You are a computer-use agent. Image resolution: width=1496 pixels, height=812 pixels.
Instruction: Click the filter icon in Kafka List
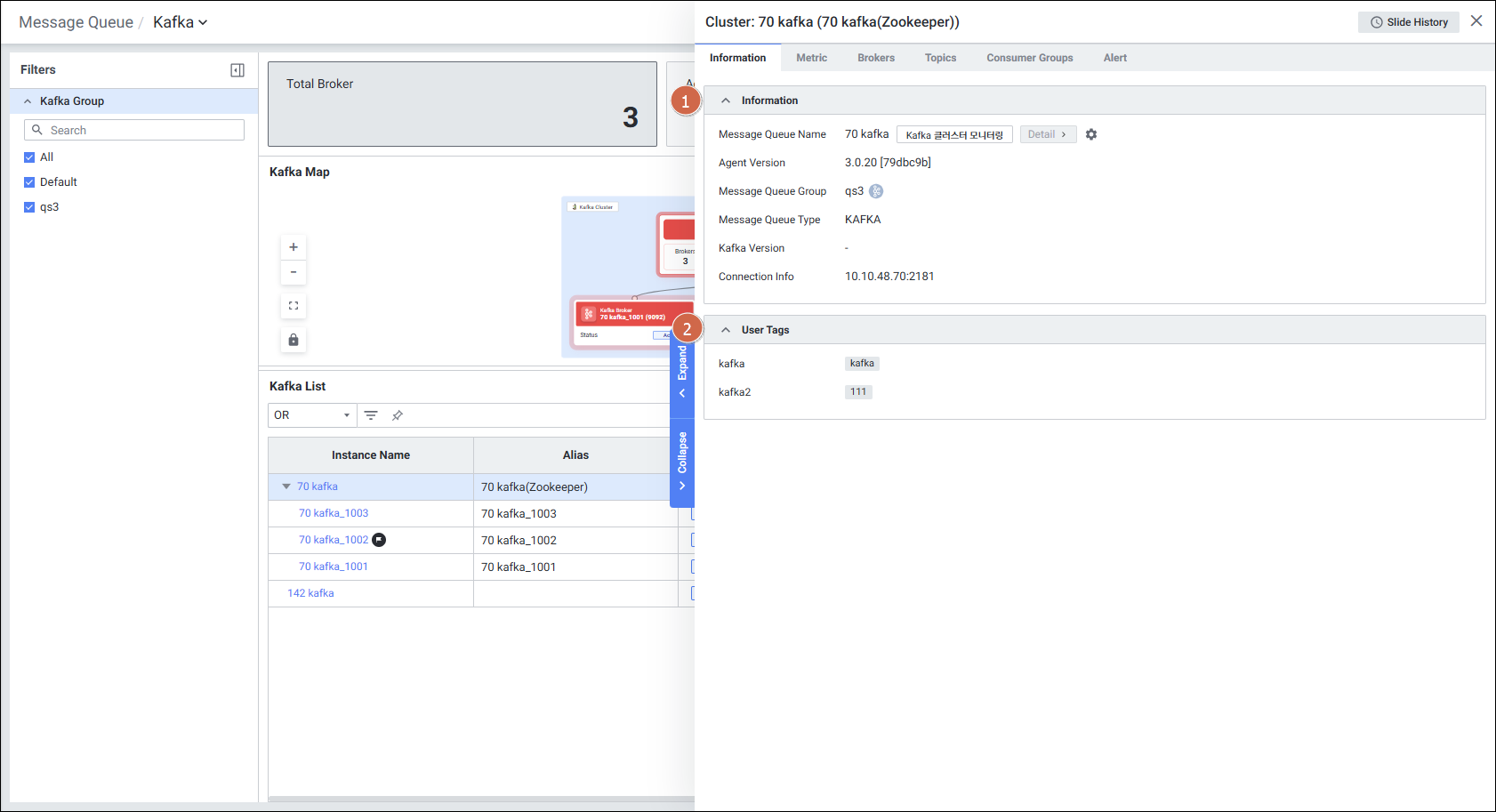click(x=371, y=415)
